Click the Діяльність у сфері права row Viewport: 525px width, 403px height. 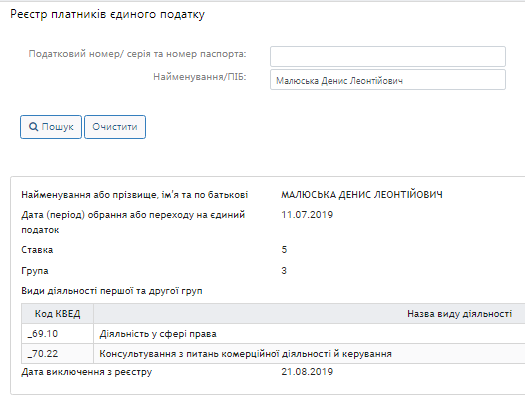[x=273, y=333]
